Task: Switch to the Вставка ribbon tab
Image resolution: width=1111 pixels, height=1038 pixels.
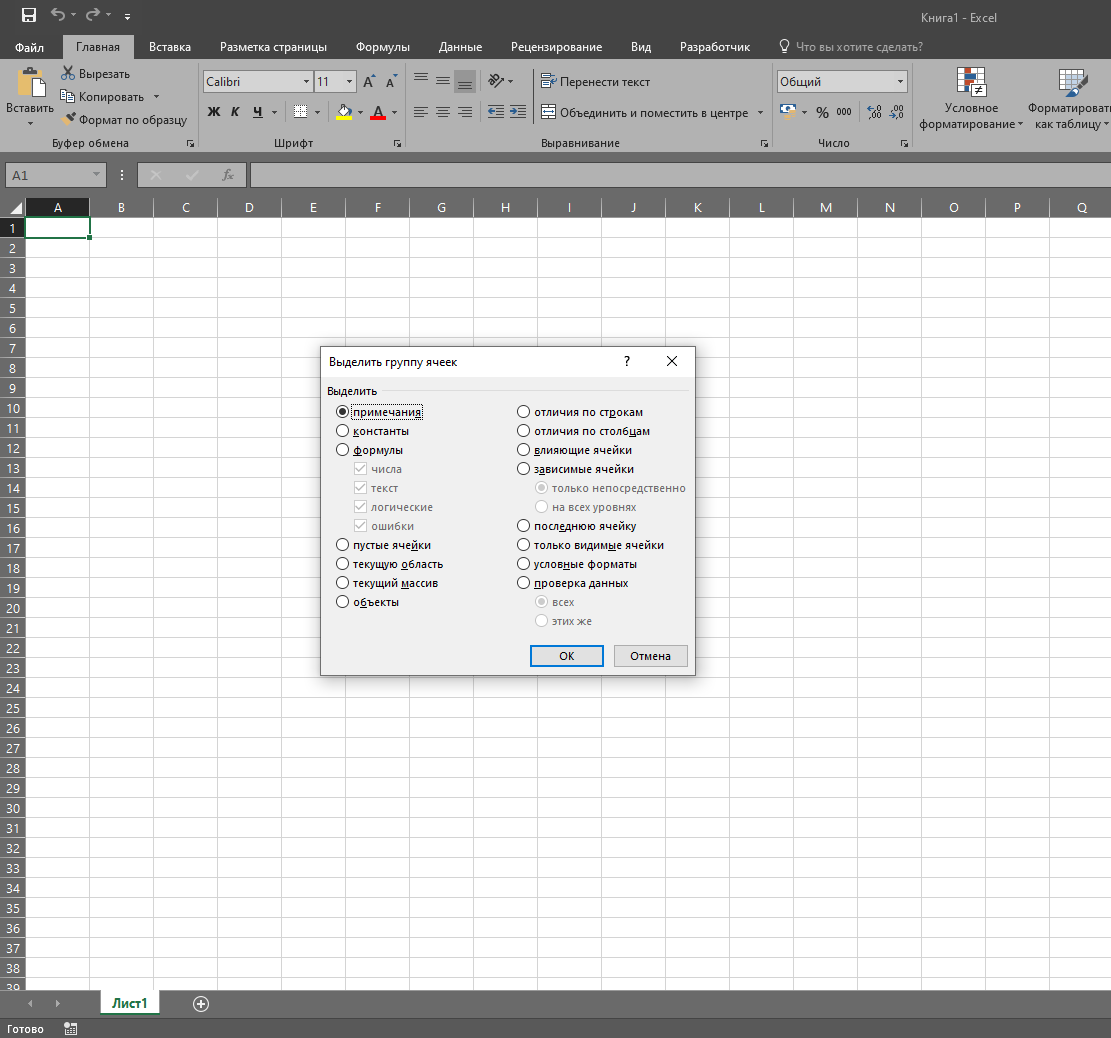Action: point(170,47)
